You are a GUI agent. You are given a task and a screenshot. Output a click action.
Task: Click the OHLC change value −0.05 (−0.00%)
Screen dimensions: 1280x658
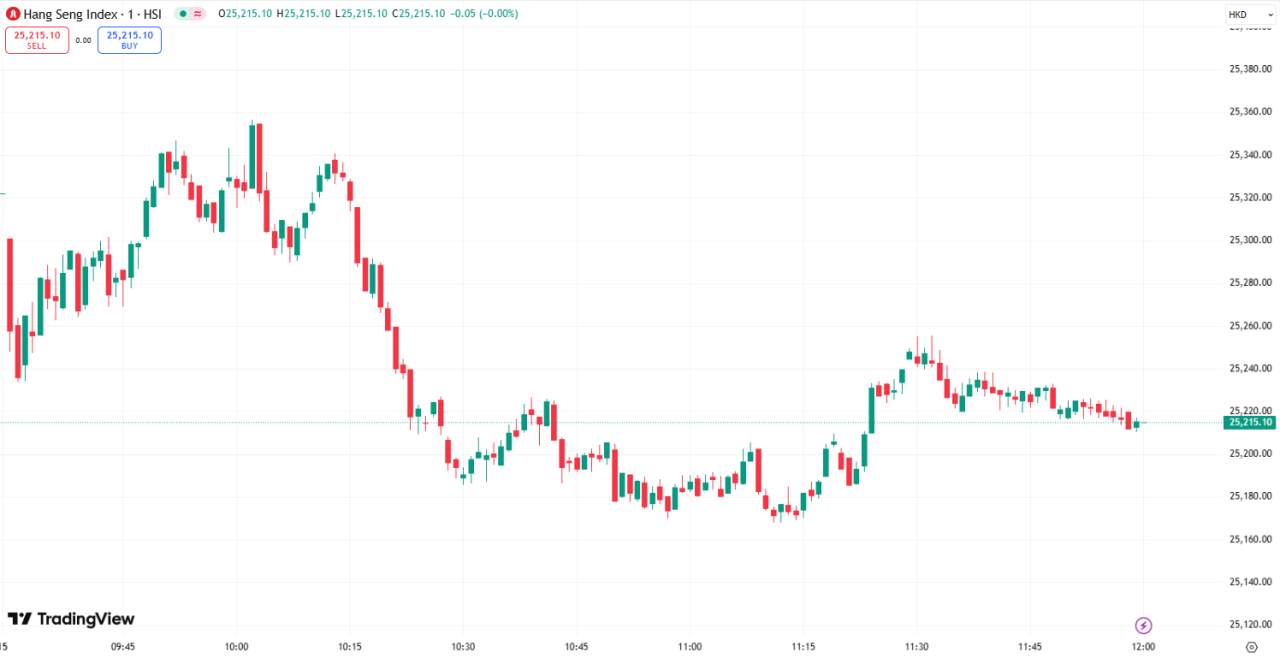coord(476,14)
